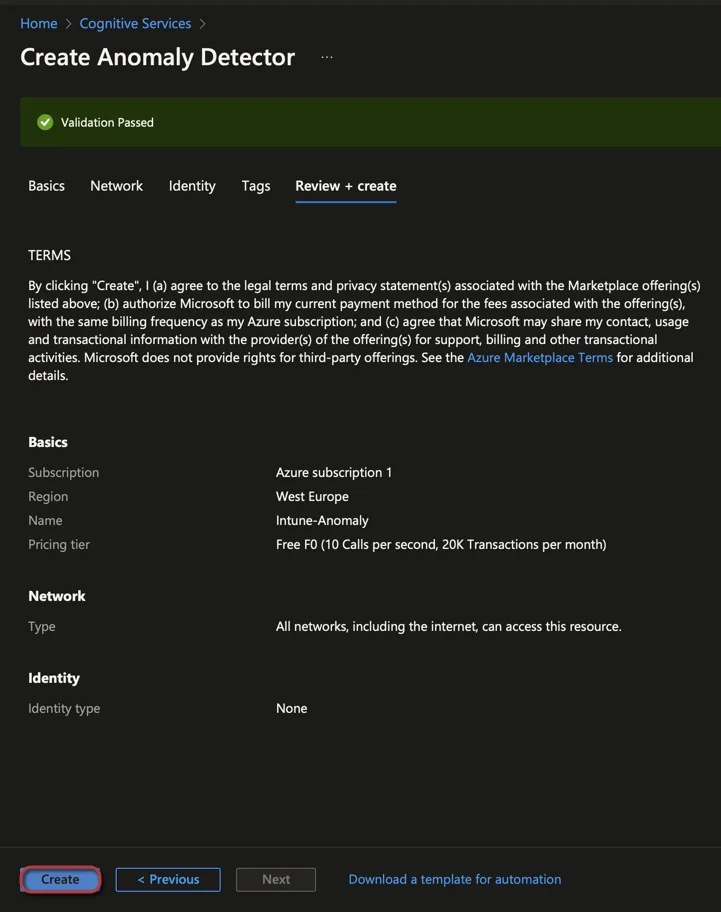Click the Validation Passed message text

pos(108,122)
